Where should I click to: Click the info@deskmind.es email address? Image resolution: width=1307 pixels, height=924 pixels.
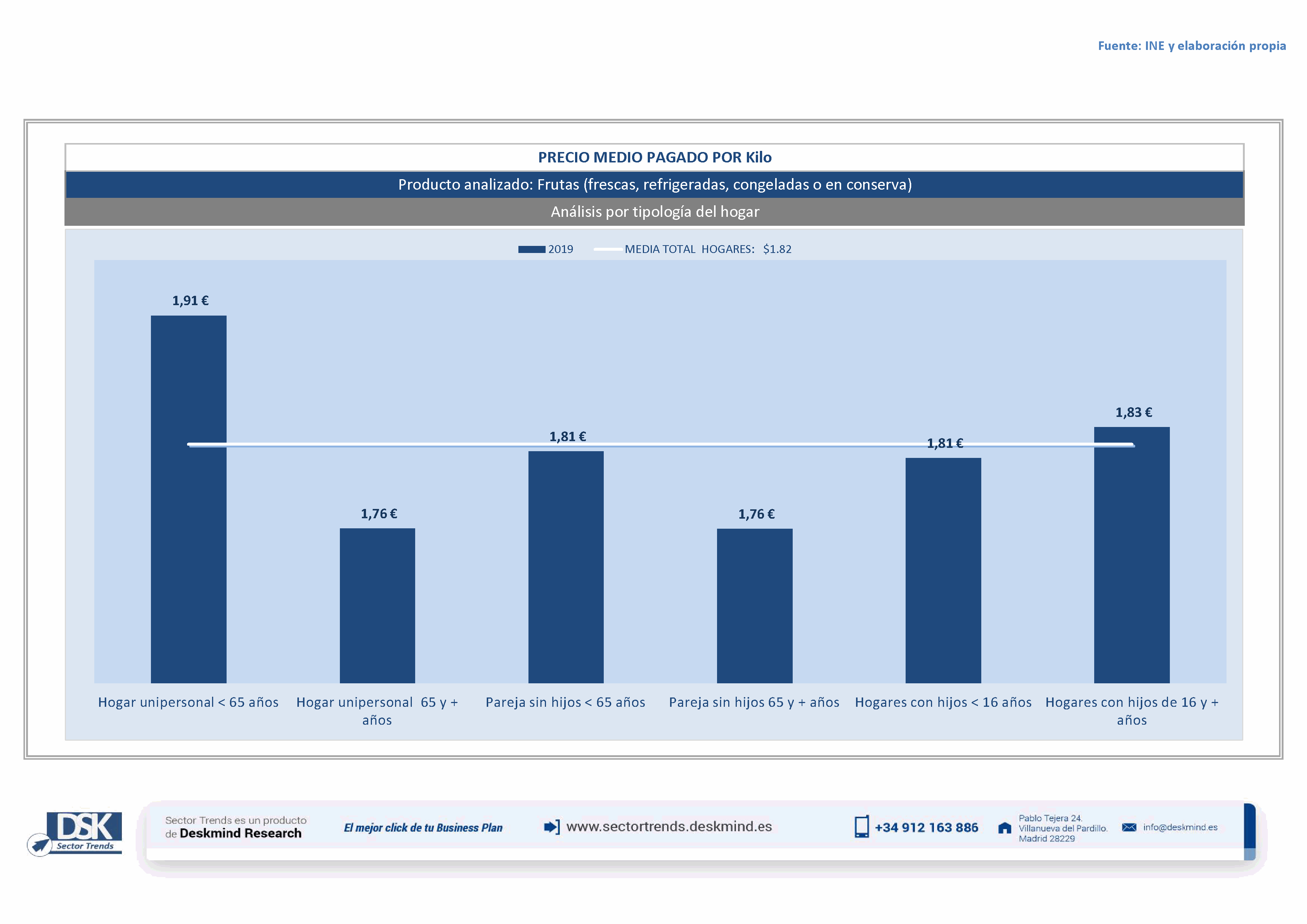[x=1180, y=827]
